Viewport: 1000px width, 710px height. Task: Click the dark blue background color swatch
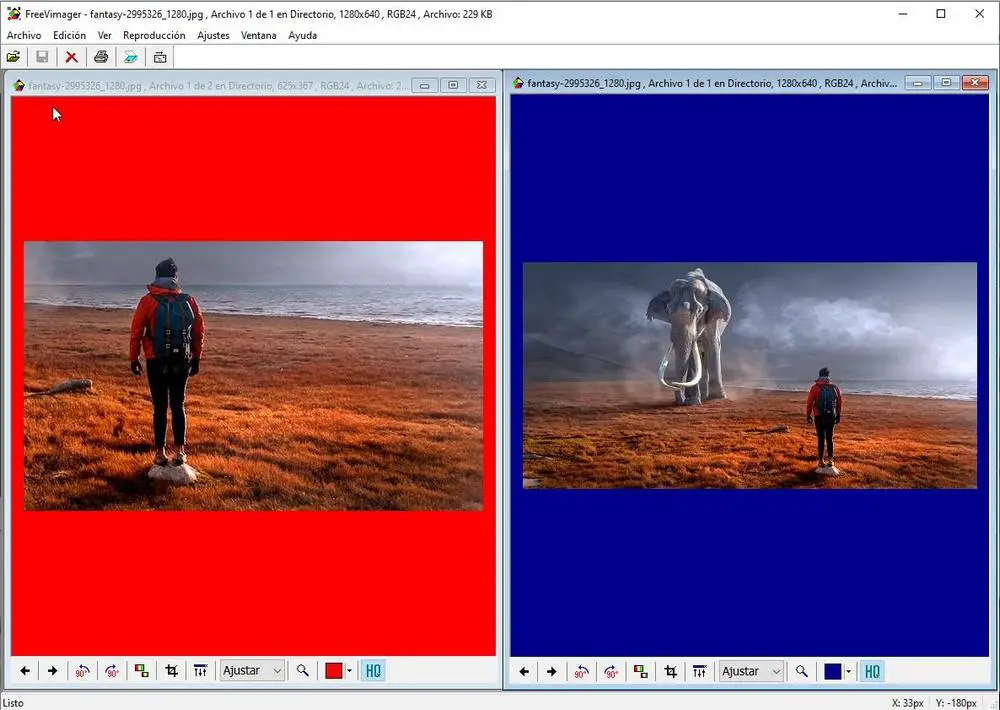click(x=833, y=671)
